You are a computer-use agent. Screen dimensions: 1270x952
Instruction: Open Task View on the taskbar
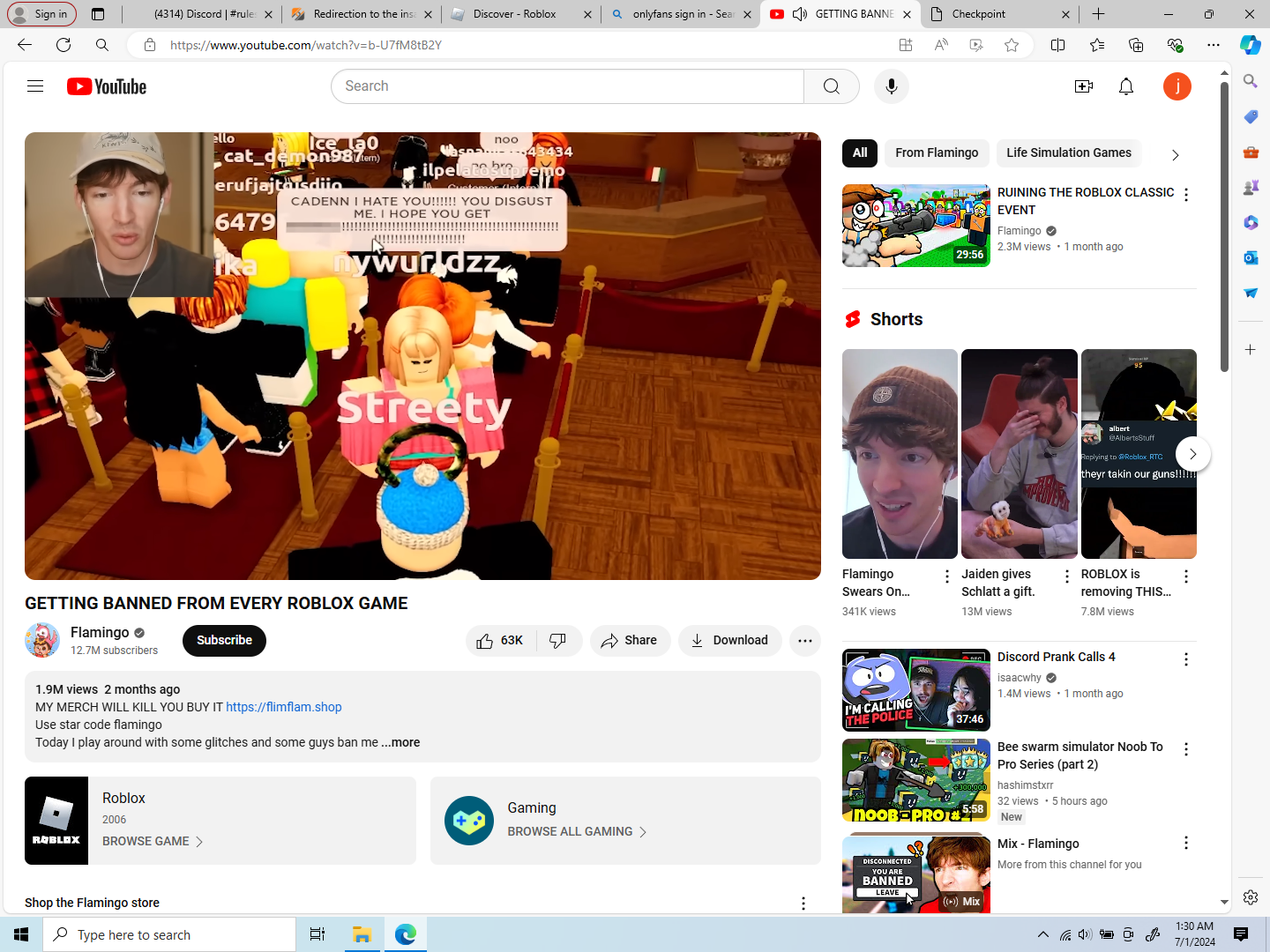click(317, 934)
